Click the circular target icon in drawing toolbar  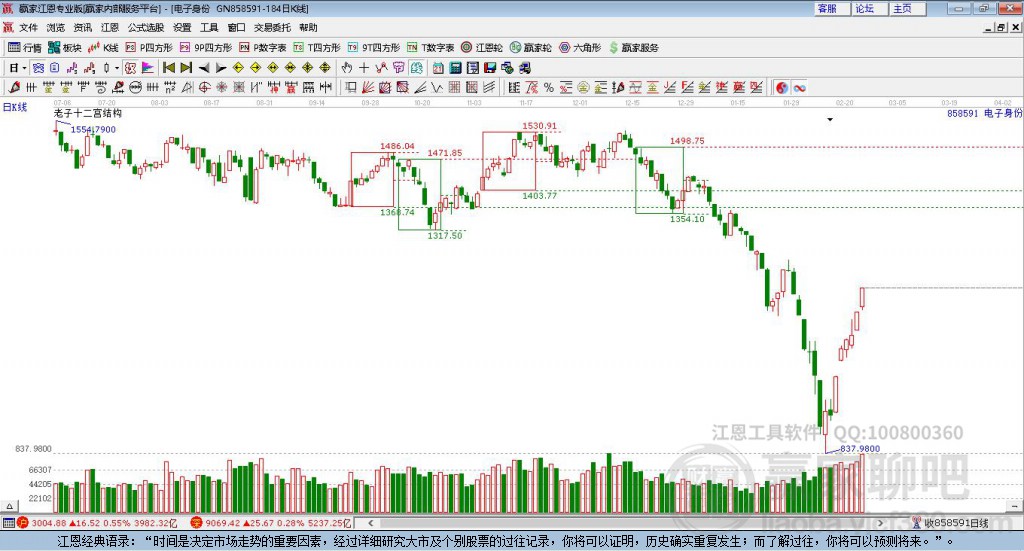coord(204,87)
